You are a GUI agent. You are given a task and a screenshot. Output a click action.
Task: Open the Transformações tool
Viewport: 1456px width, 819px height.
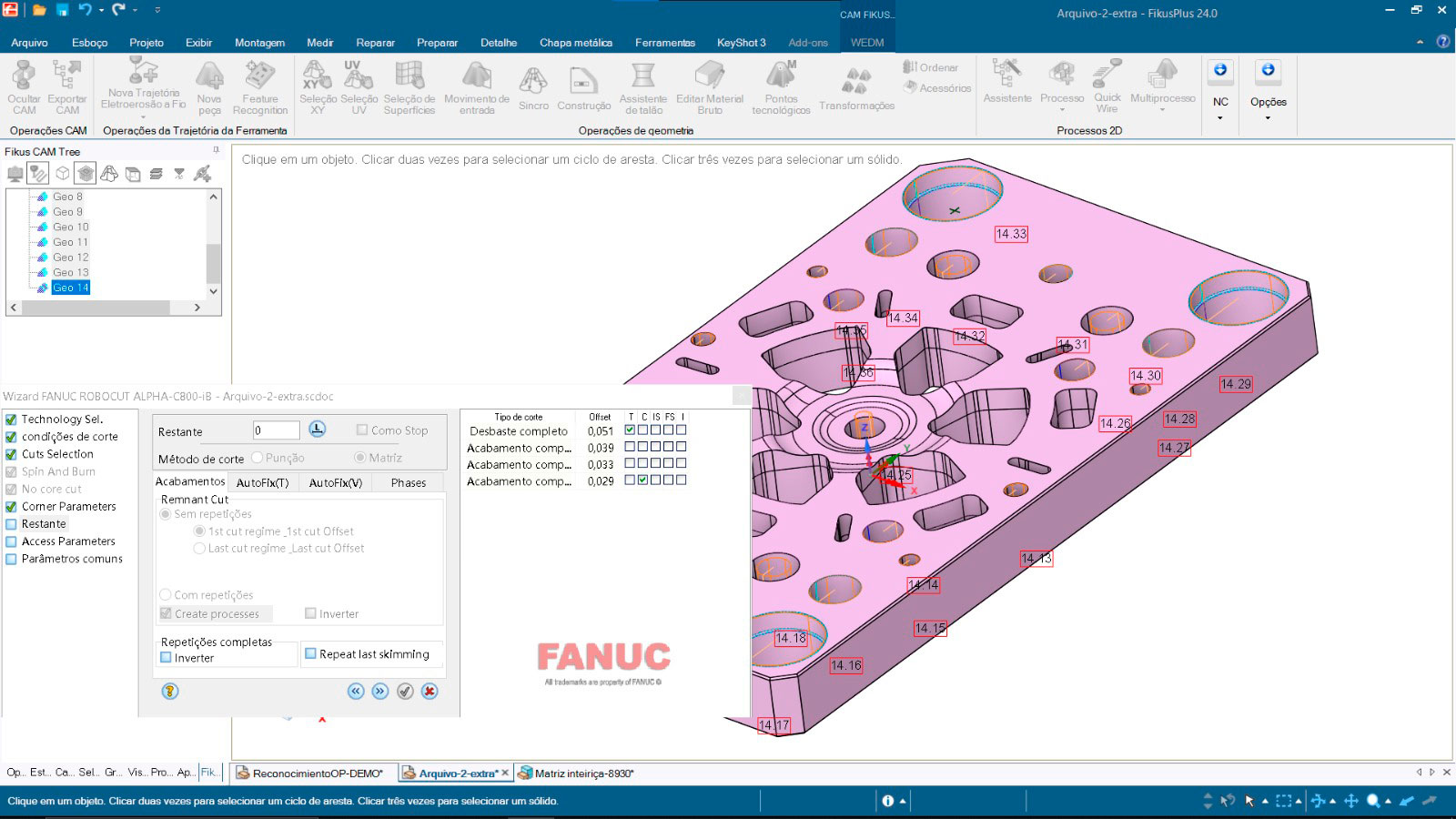click(856, 87)
